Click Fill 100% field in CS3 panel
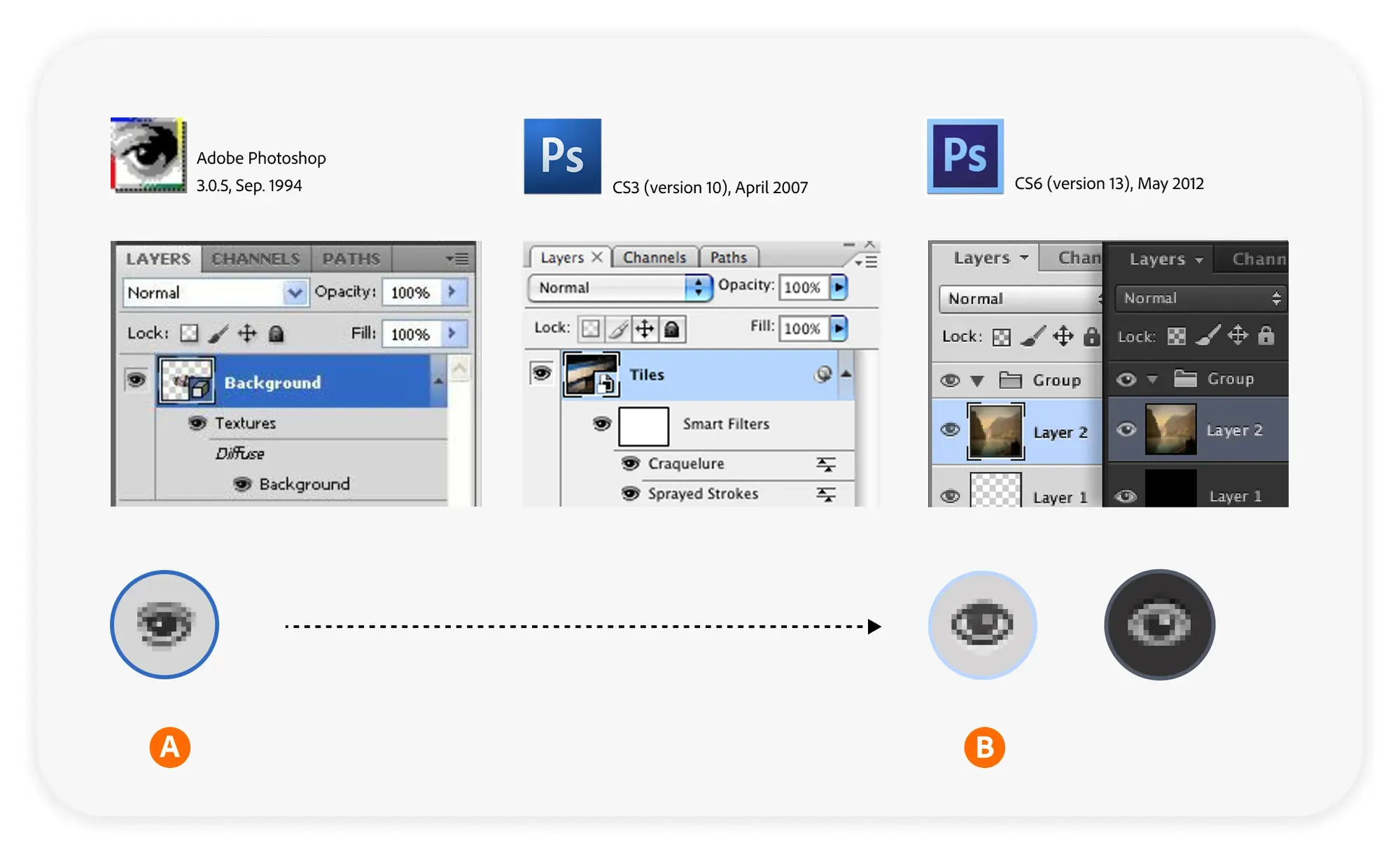1400x854 pixels. (x=802, y=328)
